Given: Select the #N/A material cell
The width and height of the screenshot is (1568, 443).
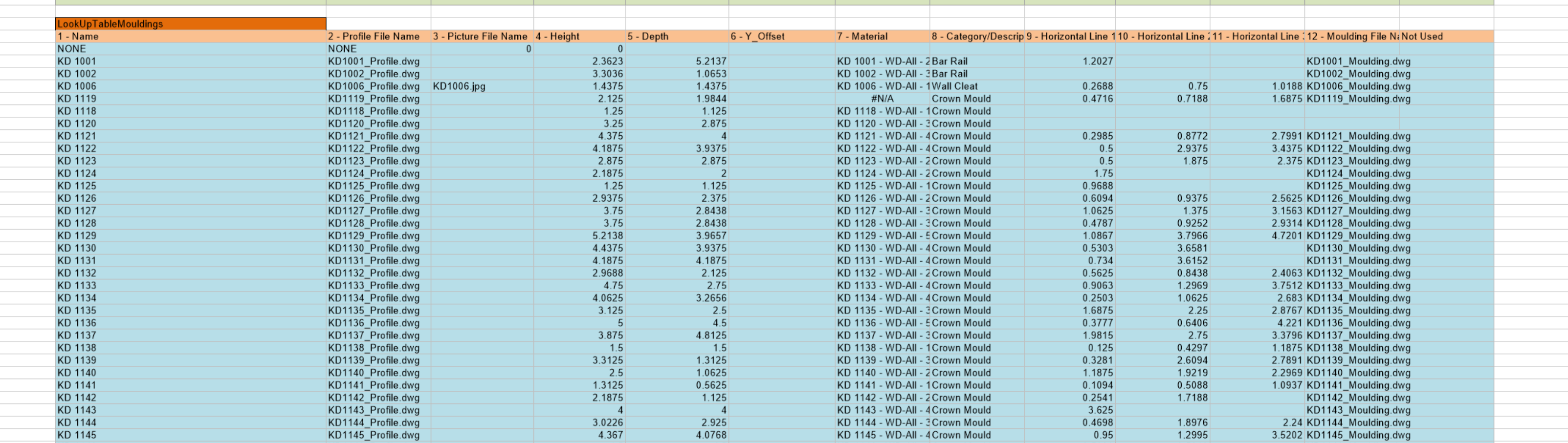Looking at the screenshot, I should 883,99.
